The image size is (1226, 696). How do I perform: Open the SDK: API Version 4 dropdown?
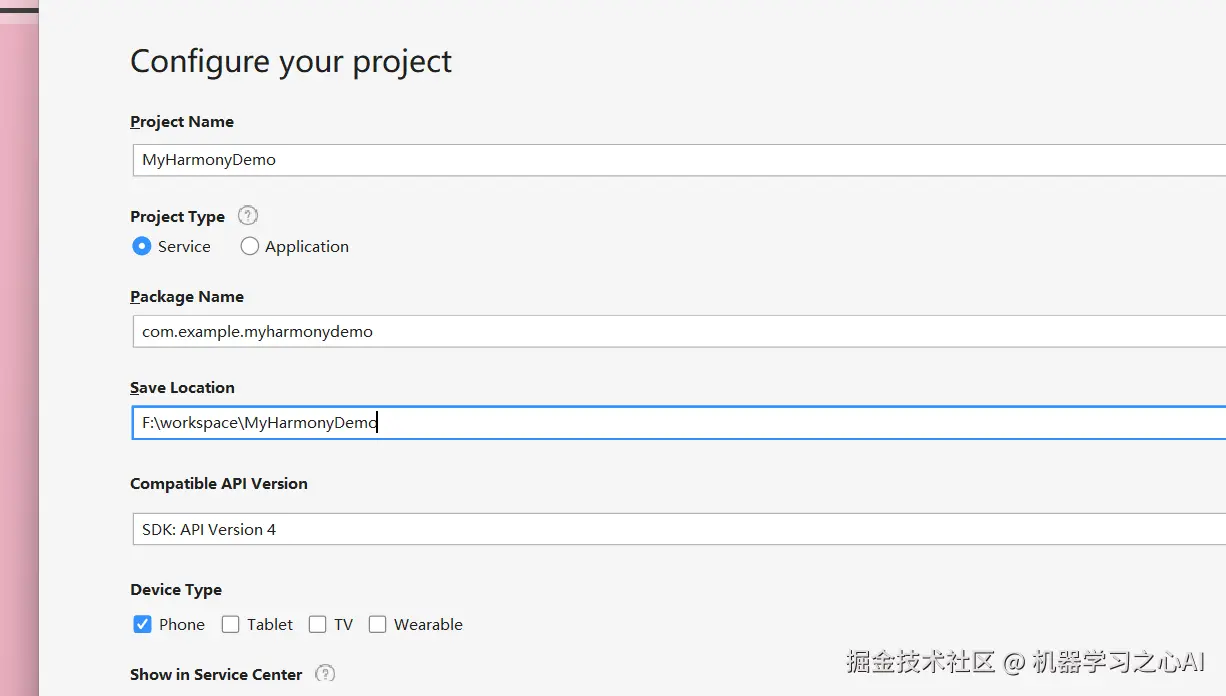point(679,529)
